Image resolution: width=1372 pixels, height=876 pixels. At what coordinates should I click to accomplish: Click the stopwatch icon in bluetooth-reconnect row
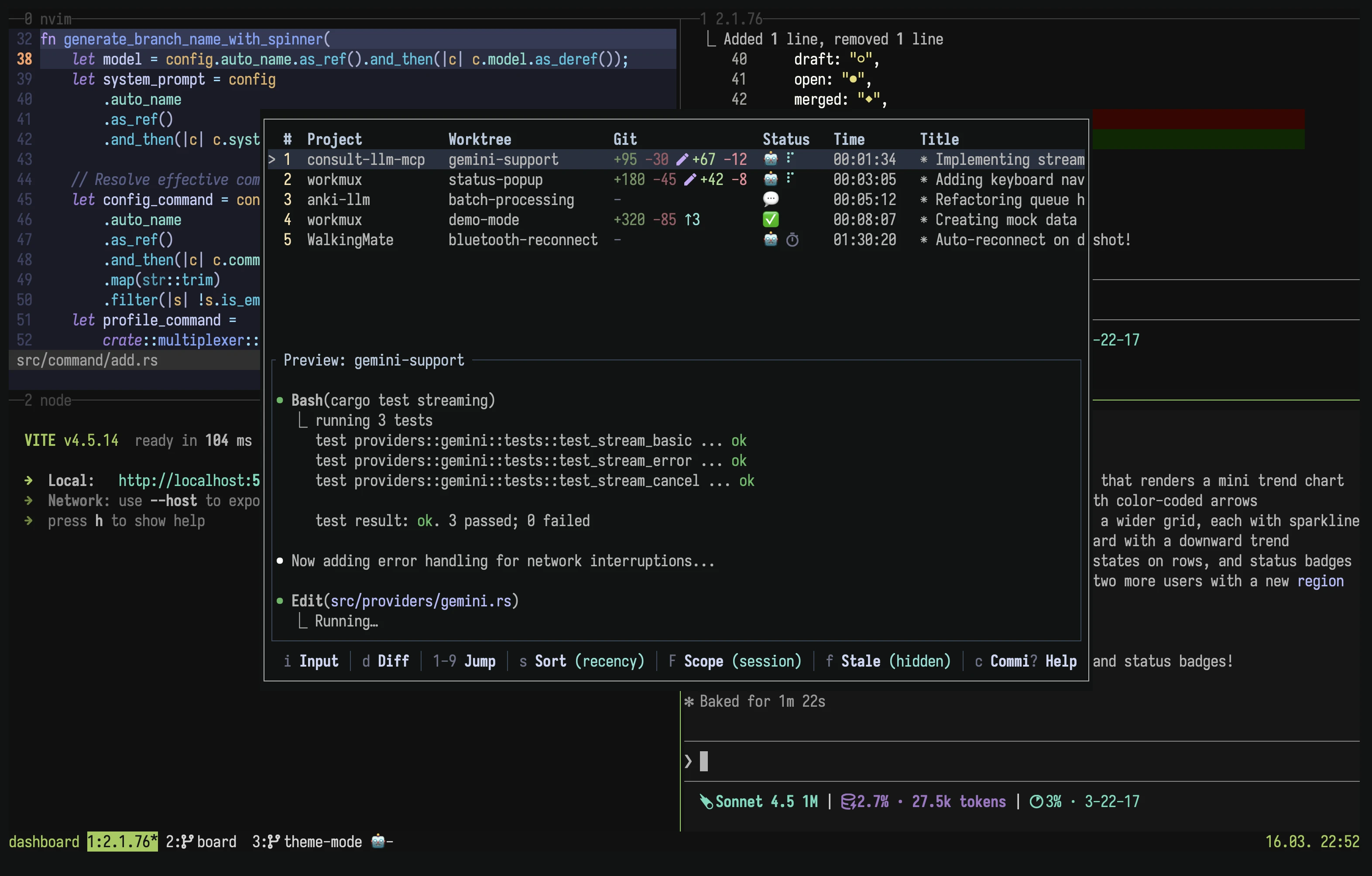(x=792, y=240)
